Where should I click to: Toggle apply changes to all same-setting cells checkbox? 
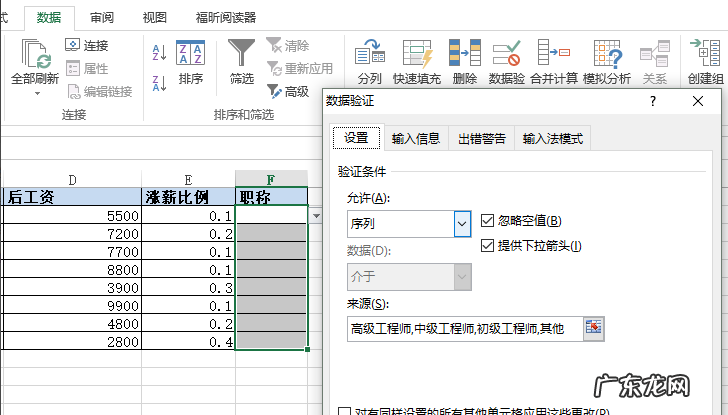click(x=344, y=412)
